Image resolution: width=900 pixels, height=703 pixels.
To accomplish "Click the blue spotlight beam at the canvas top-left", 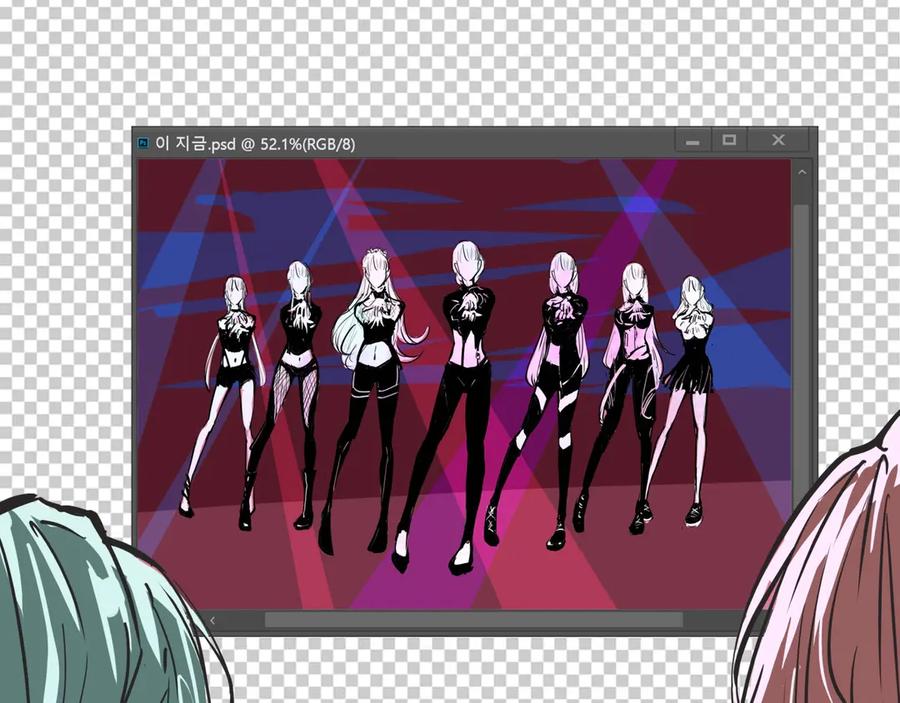I will coord(178,241).
